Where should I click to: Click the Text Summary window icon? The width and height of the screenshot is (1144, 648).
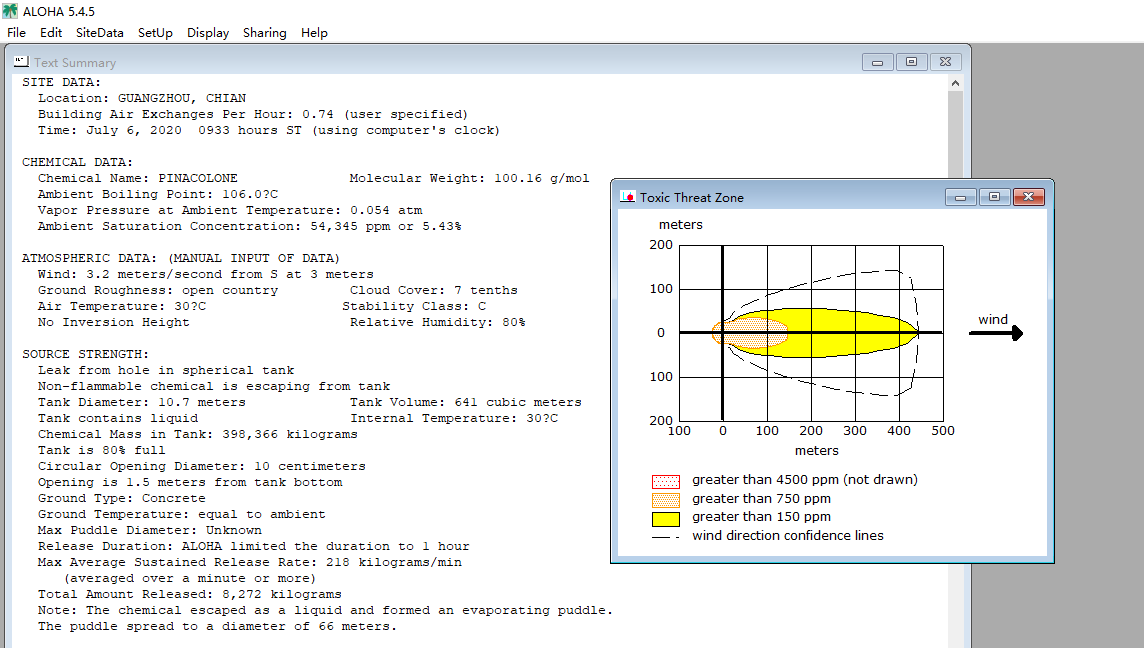(21, 62)
